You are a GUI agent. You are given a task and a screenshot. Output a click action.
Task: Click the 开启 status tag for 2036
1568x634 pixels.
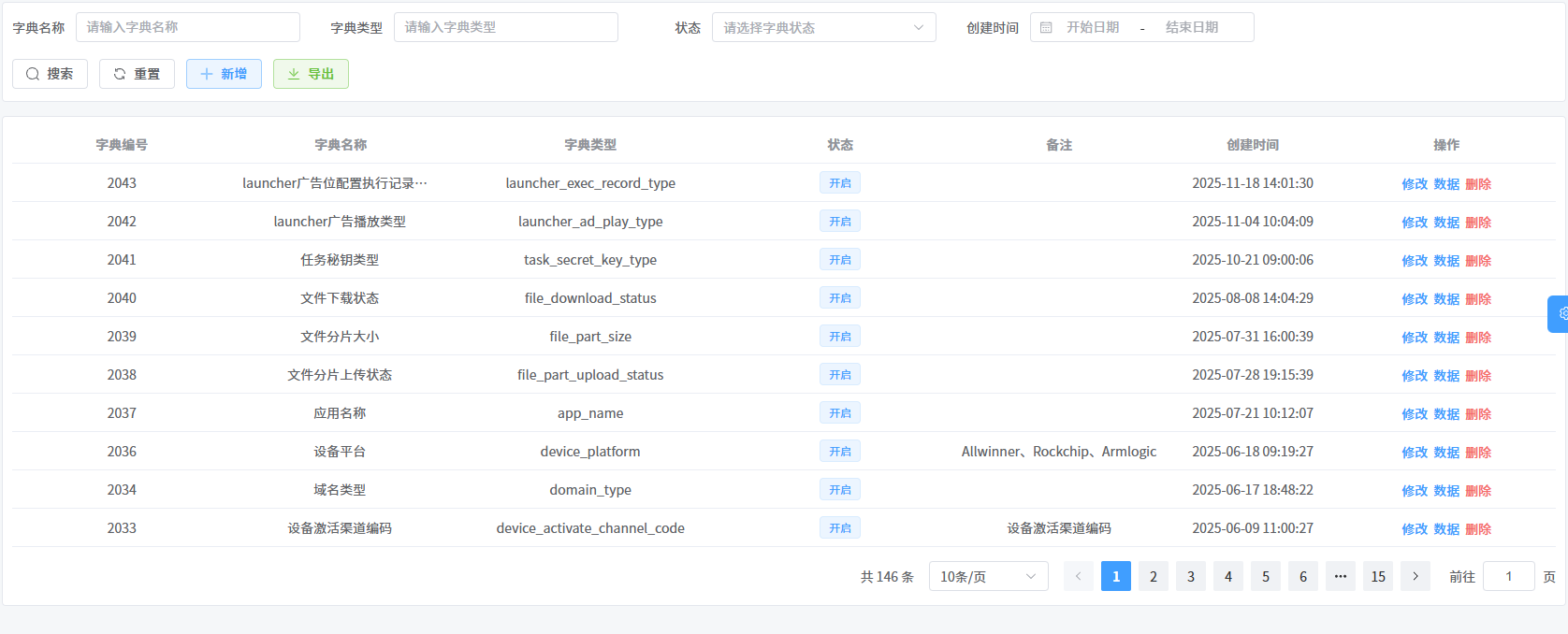click(840, 451)
